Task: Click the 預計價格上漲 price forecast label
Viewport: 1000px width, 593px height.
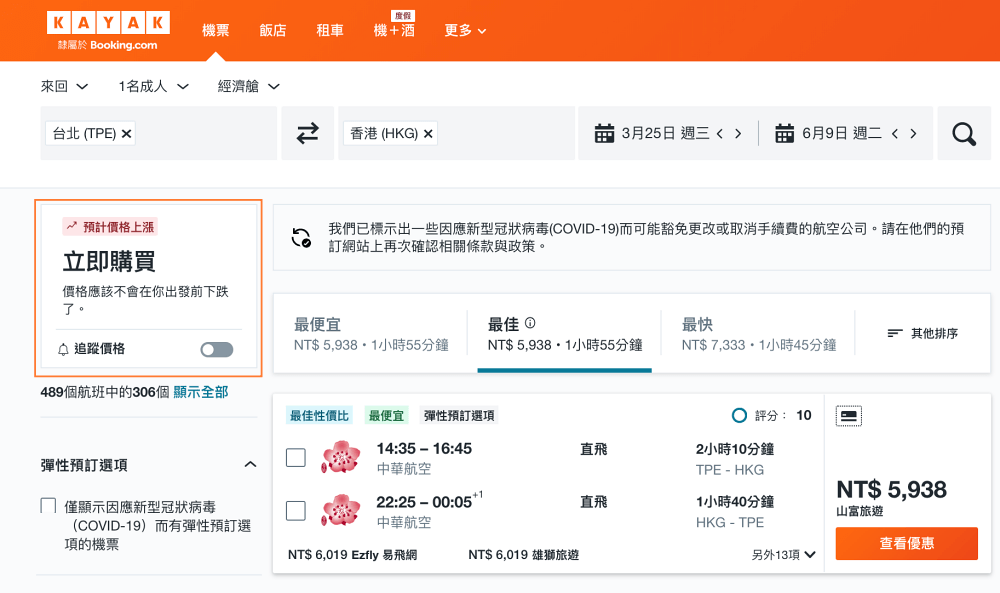Action: click(110, 226)
